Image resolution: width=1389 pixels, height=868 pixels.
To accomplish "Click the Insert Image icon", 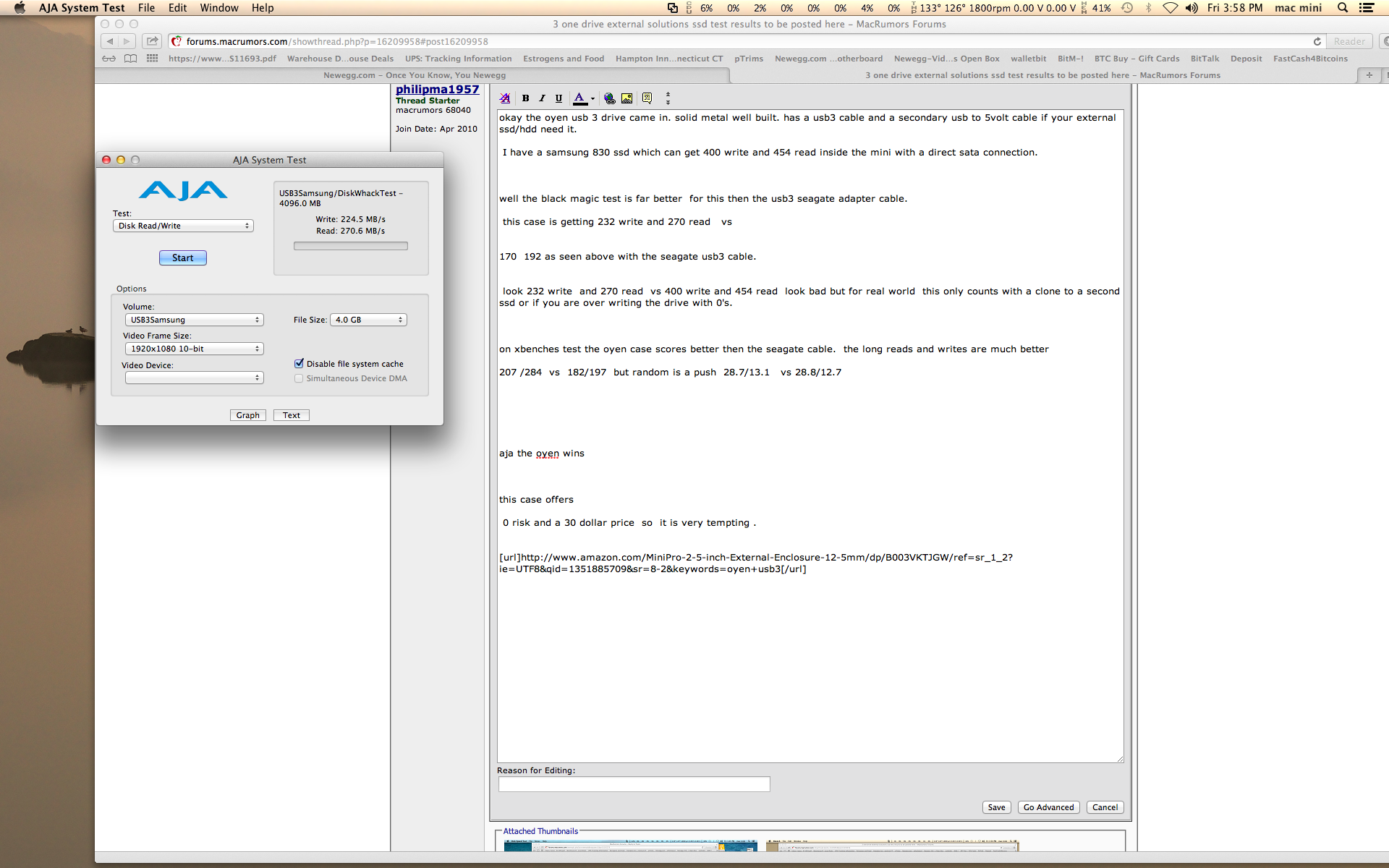I will pyautogui.click(x=626, y=98).
